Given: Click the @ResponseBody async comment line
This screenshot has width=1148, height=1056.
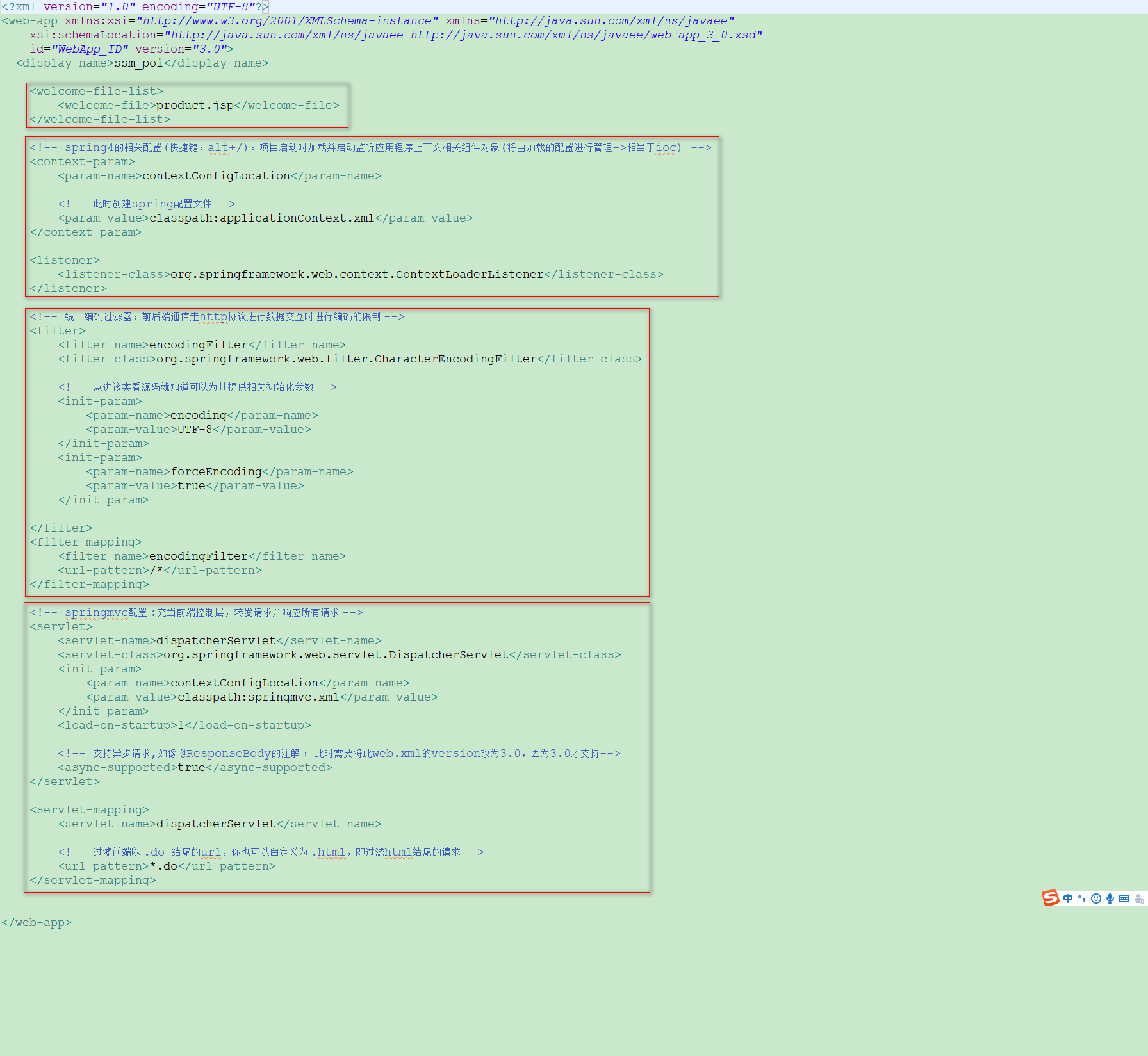Looking at the screenshot, I should 339,754.
